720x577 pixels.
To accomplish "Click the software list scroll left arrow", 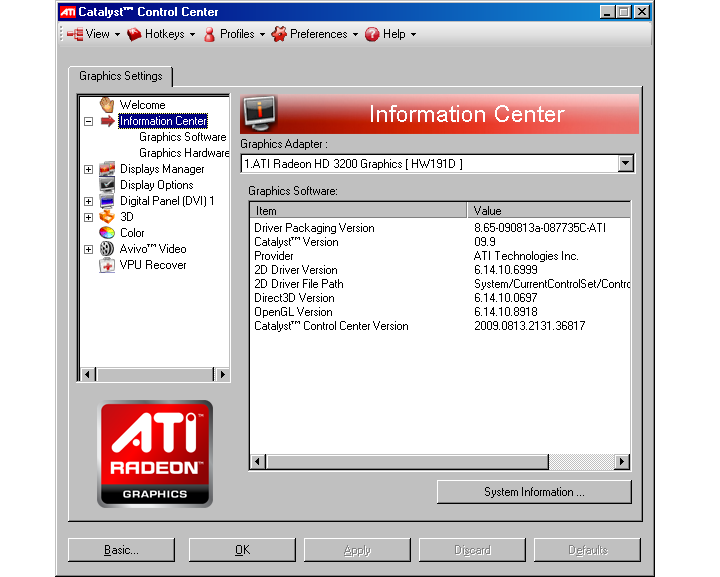I will click(258, 461).
